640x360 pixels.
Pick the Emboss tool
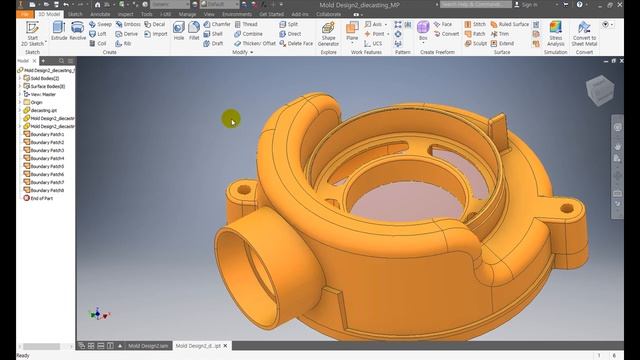(128, 24)
